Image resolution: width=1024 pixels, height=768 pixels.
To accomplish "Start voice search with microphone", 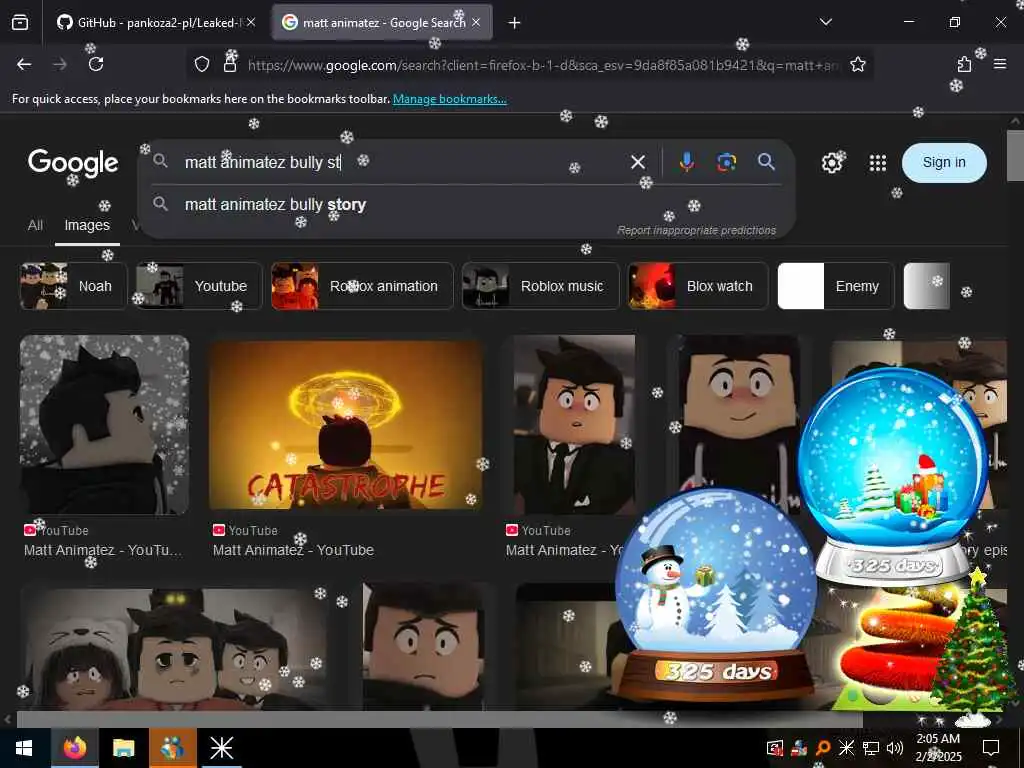I will tap(686, 162).
